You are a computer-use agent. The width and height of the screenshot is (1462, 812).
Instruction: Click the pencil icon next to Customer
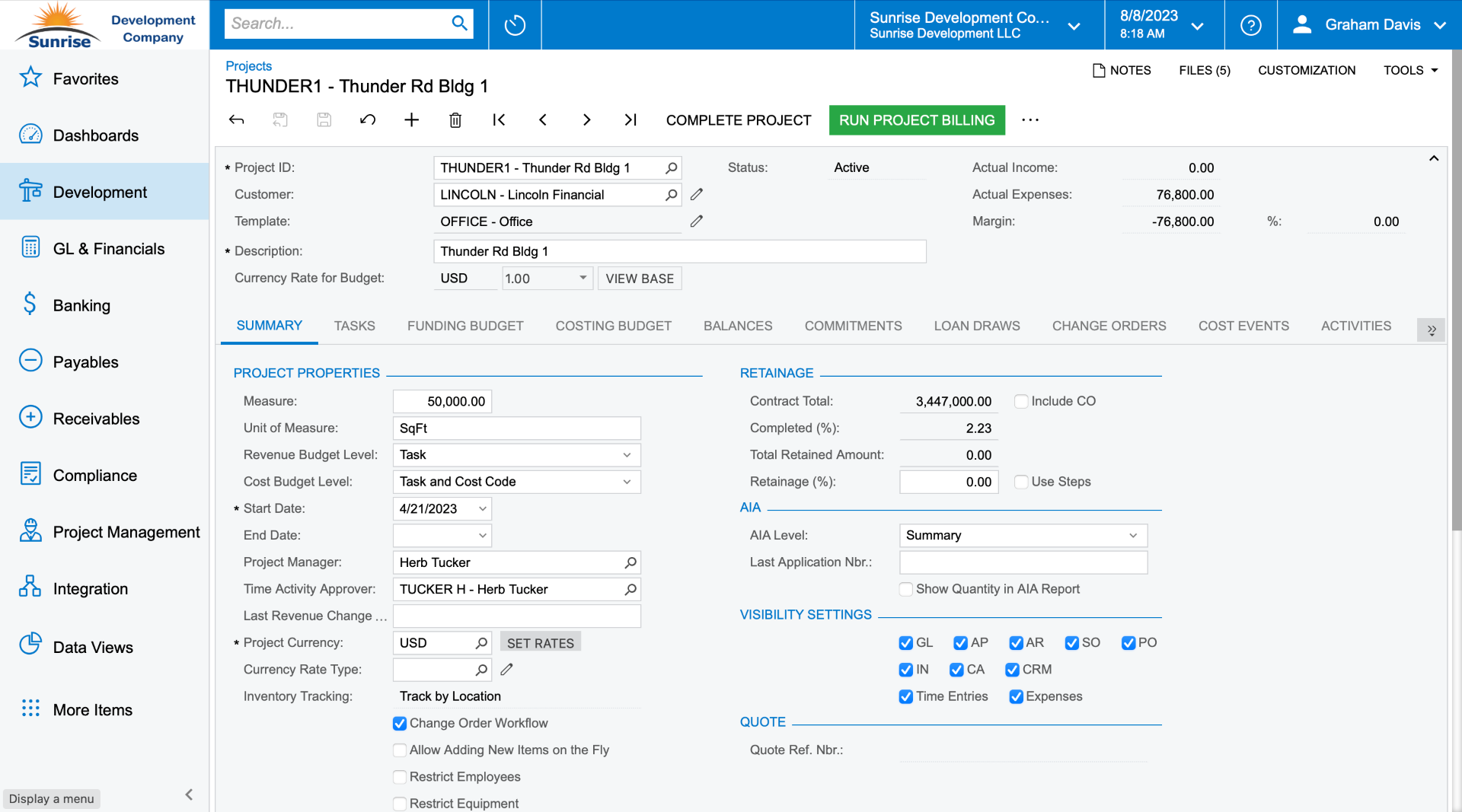click(696, 194)
